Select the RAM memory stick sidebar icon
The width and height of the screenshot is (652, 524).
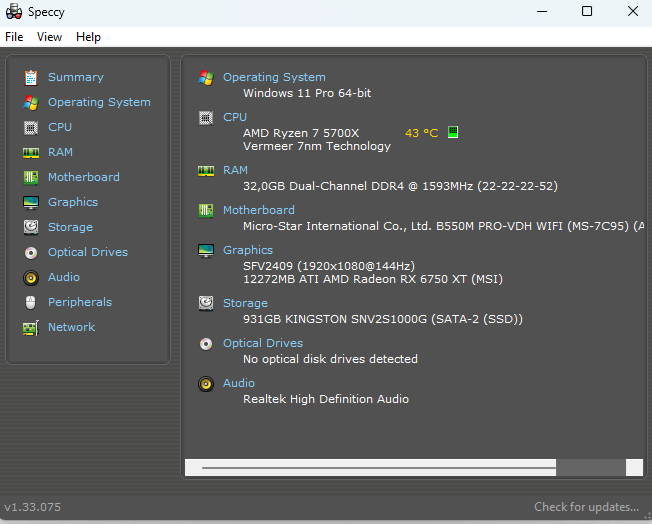[31, 152]
